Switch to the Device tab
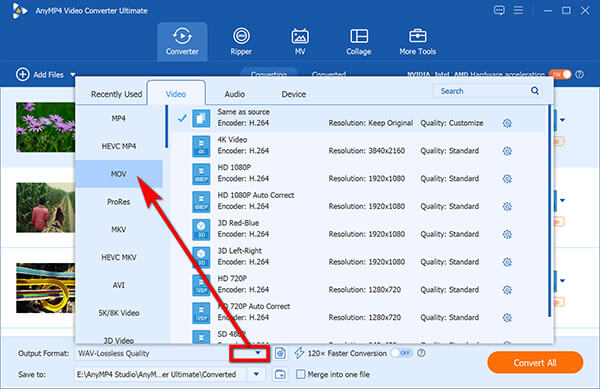The height and width of the screenshot is (389, 600). (293, 94)
